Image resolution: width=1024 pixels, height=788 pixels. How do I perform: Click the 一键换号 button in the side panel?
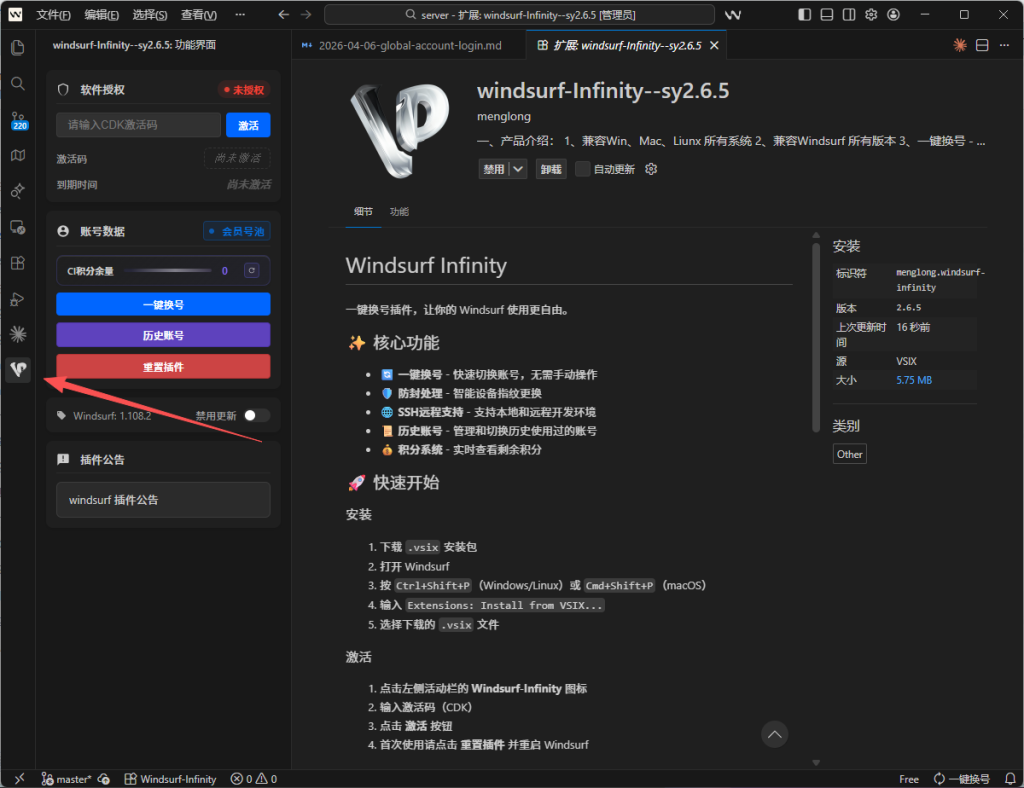tap(163, 305)
